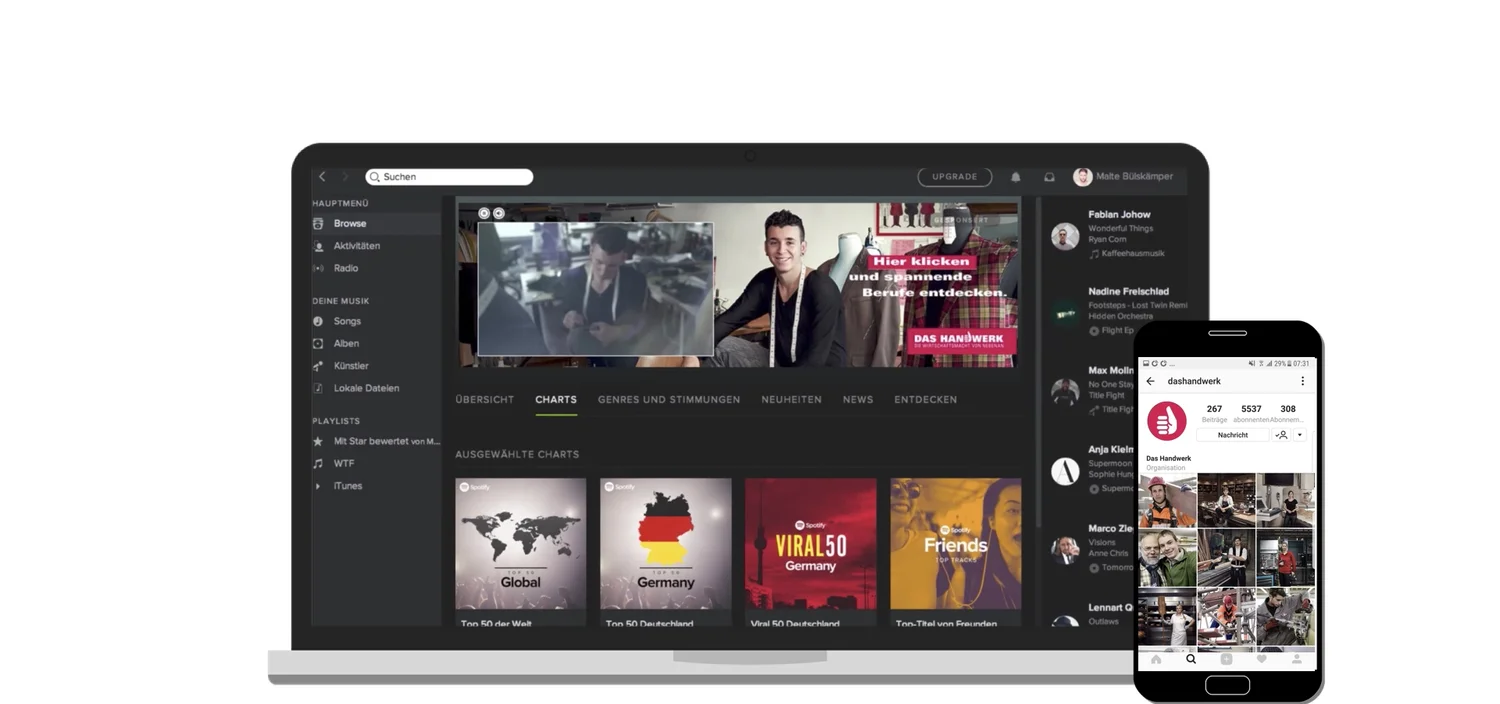Tap the Instagram photo of worker in orange helmet
This screenshot has width=1500, height=704.
coord(1167,500)
